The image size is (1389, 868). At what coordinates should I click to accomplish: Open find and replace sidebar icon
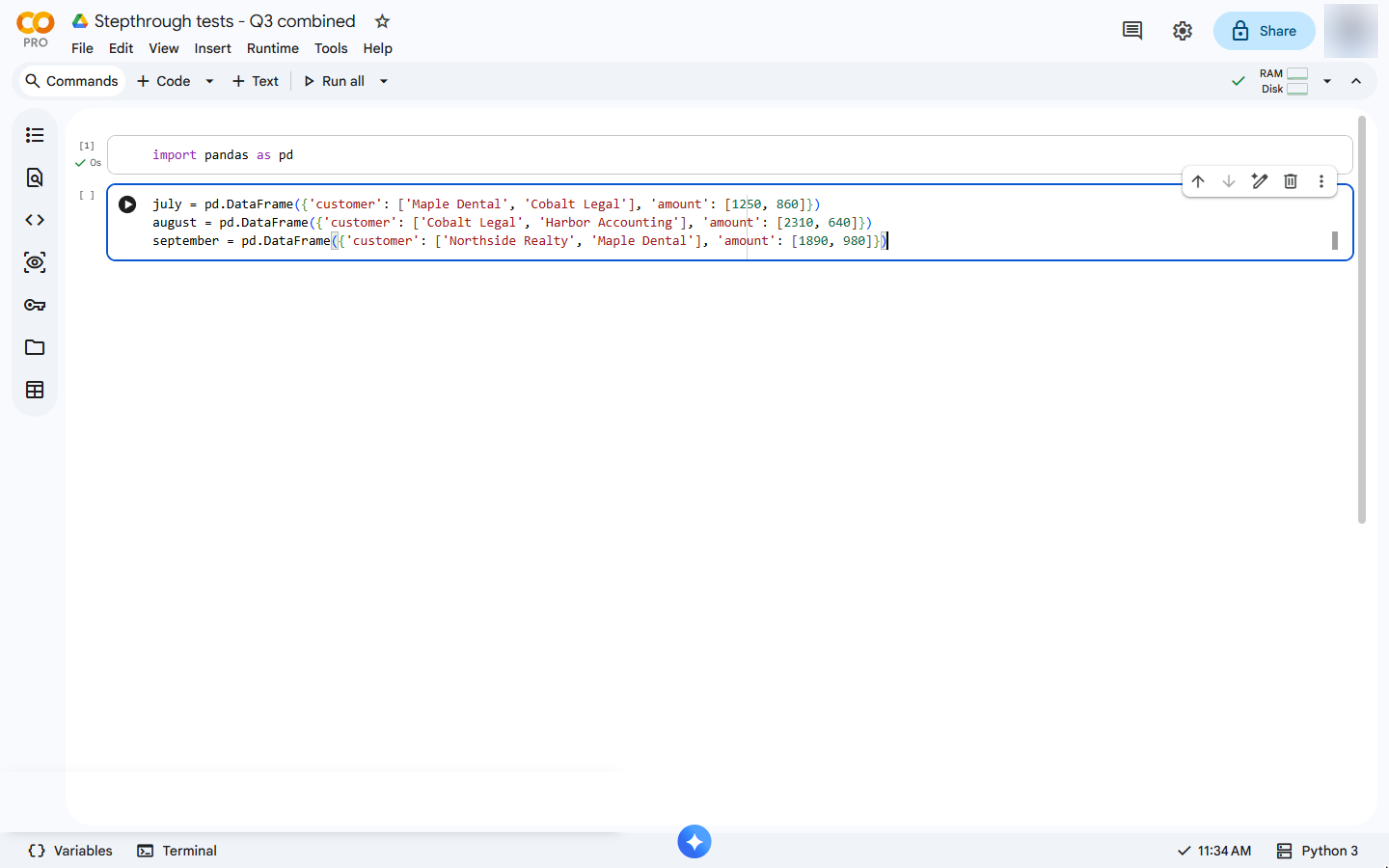coord(35,178)
